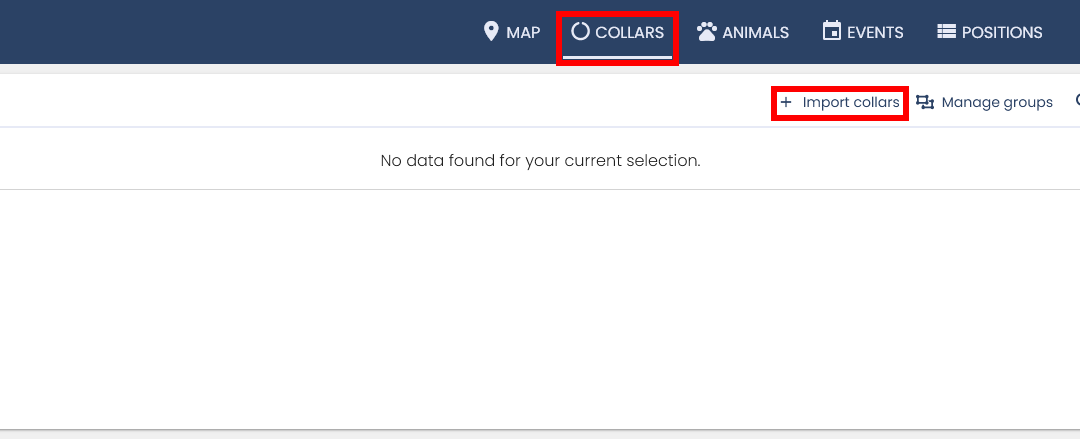Open Manage groups via its label
The width and height of the screenshot is (1080, 439).
tap(997, 103)
